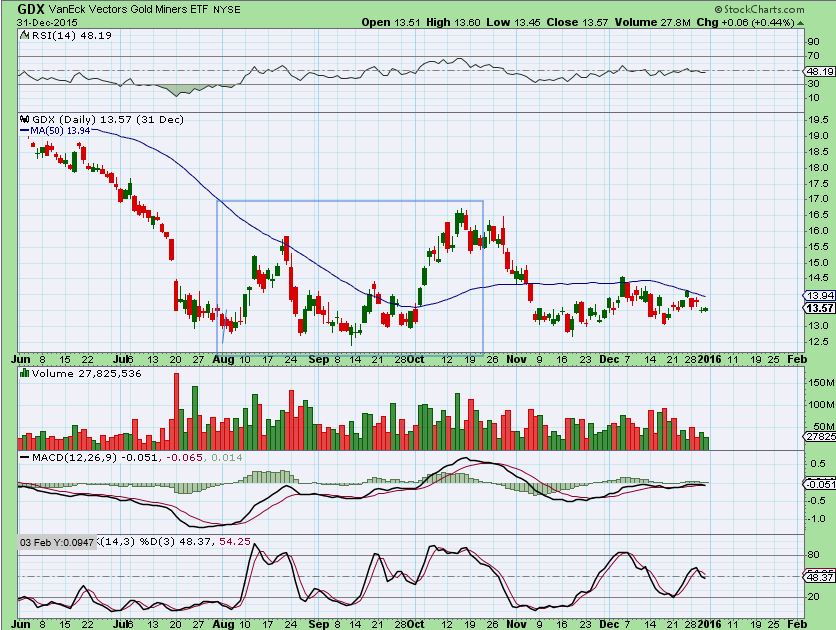Click Sep on the bottom stochastic date axis
Viewport: 836px width, 630px height.
[319, 624]
